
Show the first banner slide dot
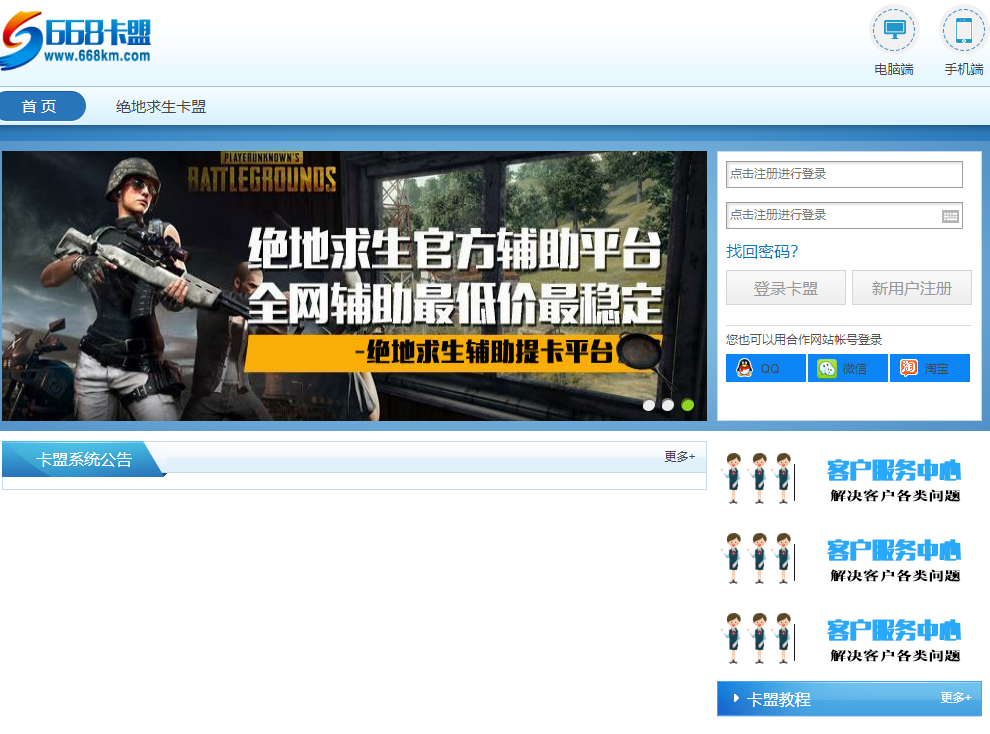pyautogui.click(x=648, y=405)
